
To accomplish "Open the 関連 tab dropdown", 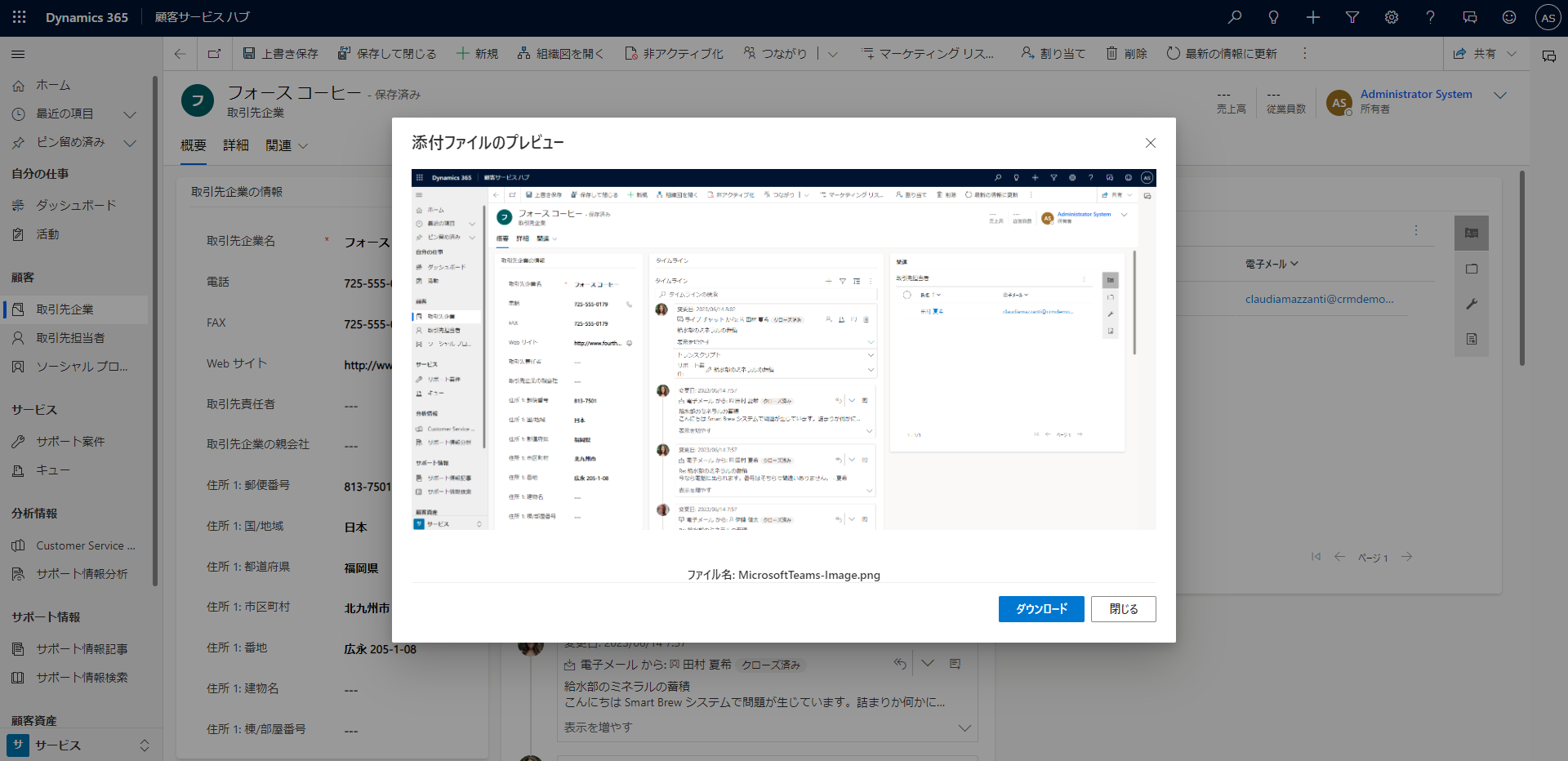I will pyautogui.click(x=287, y=145).
